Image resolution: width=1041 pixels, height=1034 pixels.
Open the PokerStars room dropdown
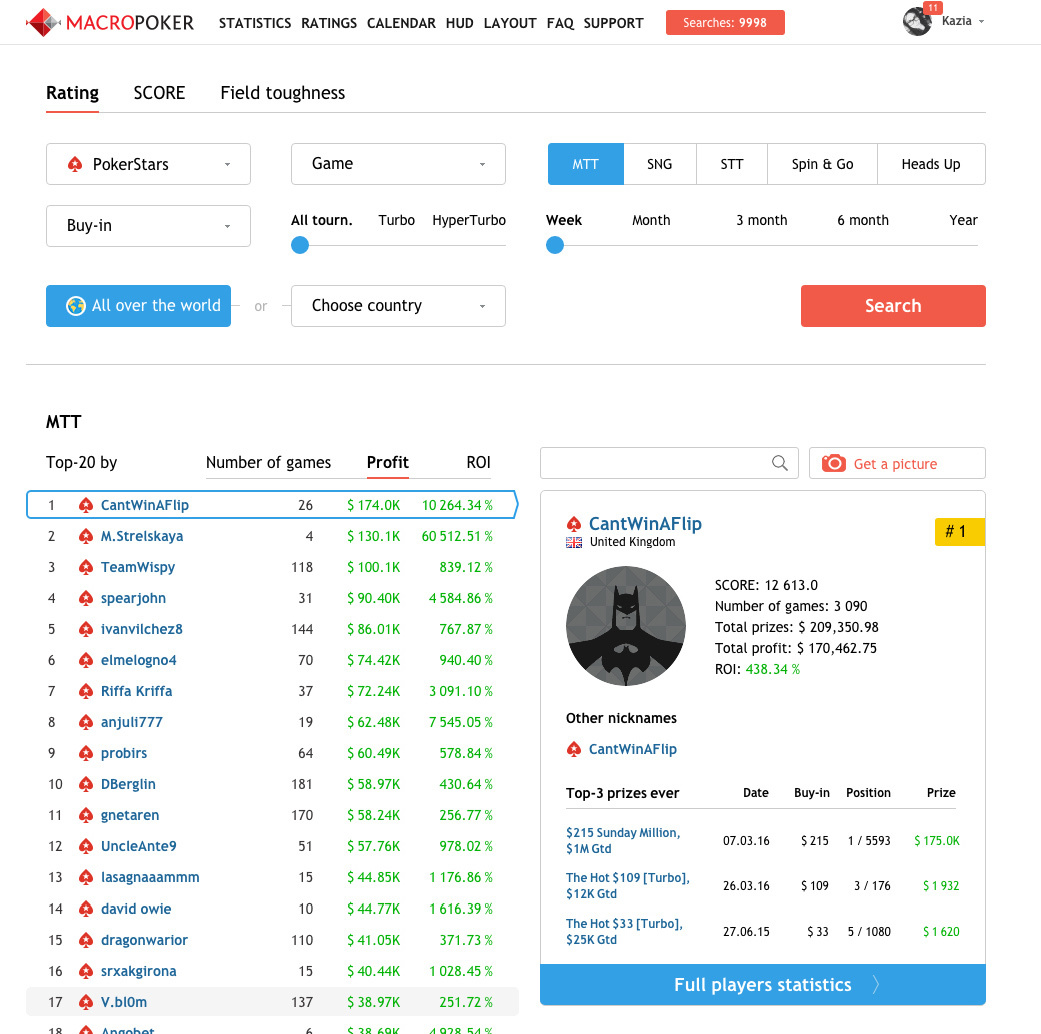pos(148,164)
